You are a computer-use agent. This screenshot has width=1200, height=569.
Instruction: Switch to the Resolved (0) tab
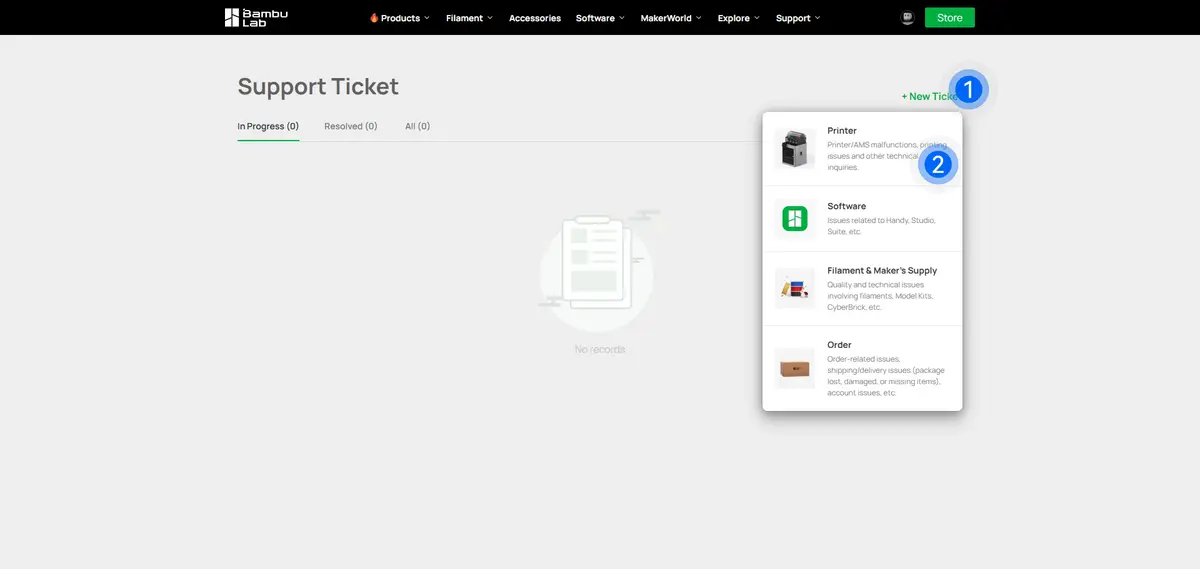(x=351, y=126)
